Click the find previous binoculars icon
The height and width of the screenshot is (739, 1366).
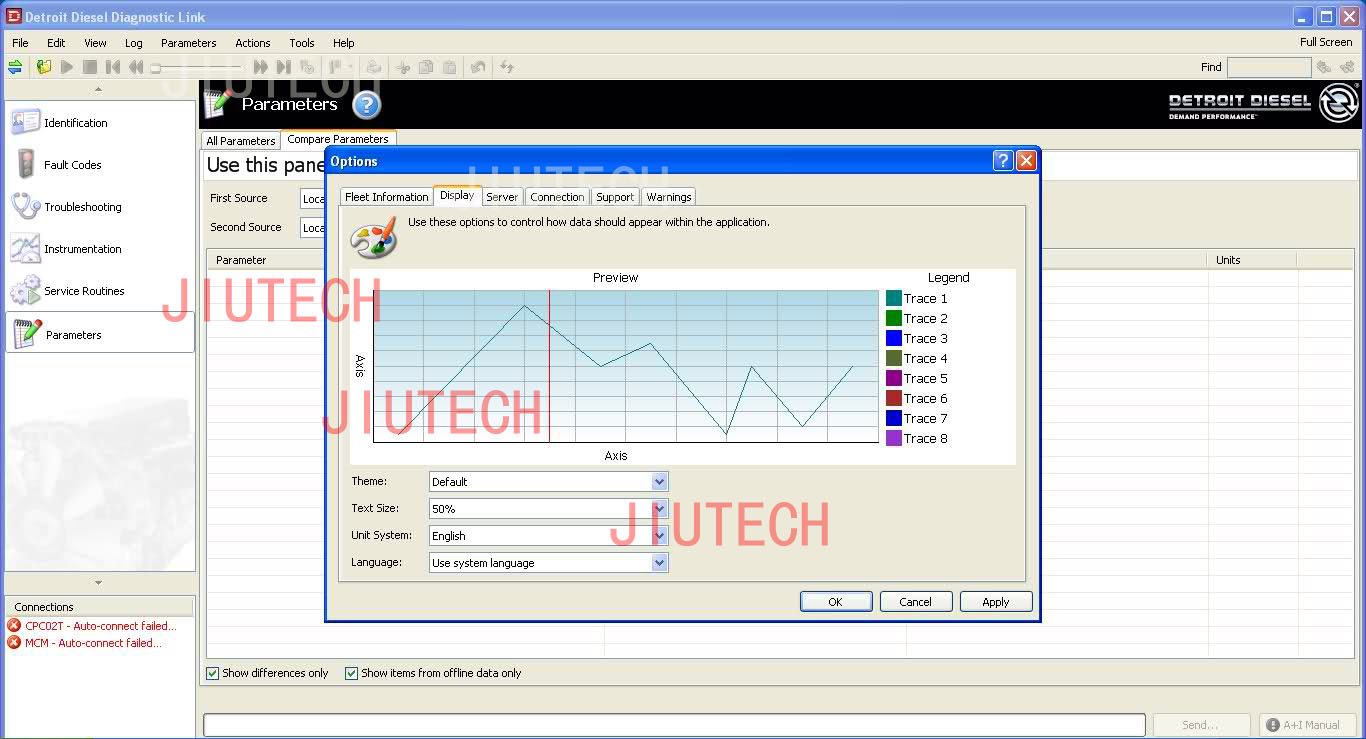click(1324, 67)
